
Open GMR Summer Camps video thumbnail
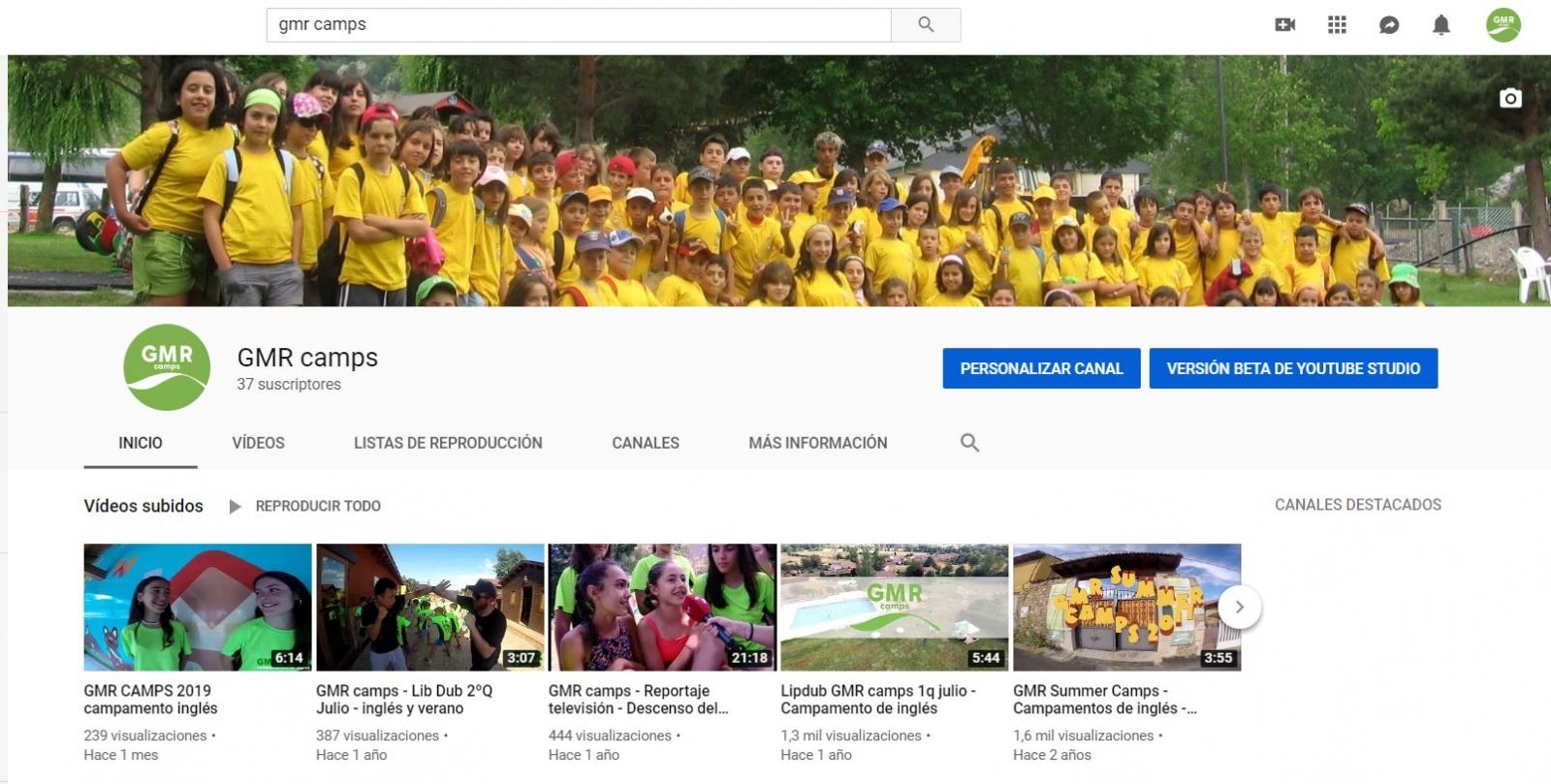(x=1127, y=608)
